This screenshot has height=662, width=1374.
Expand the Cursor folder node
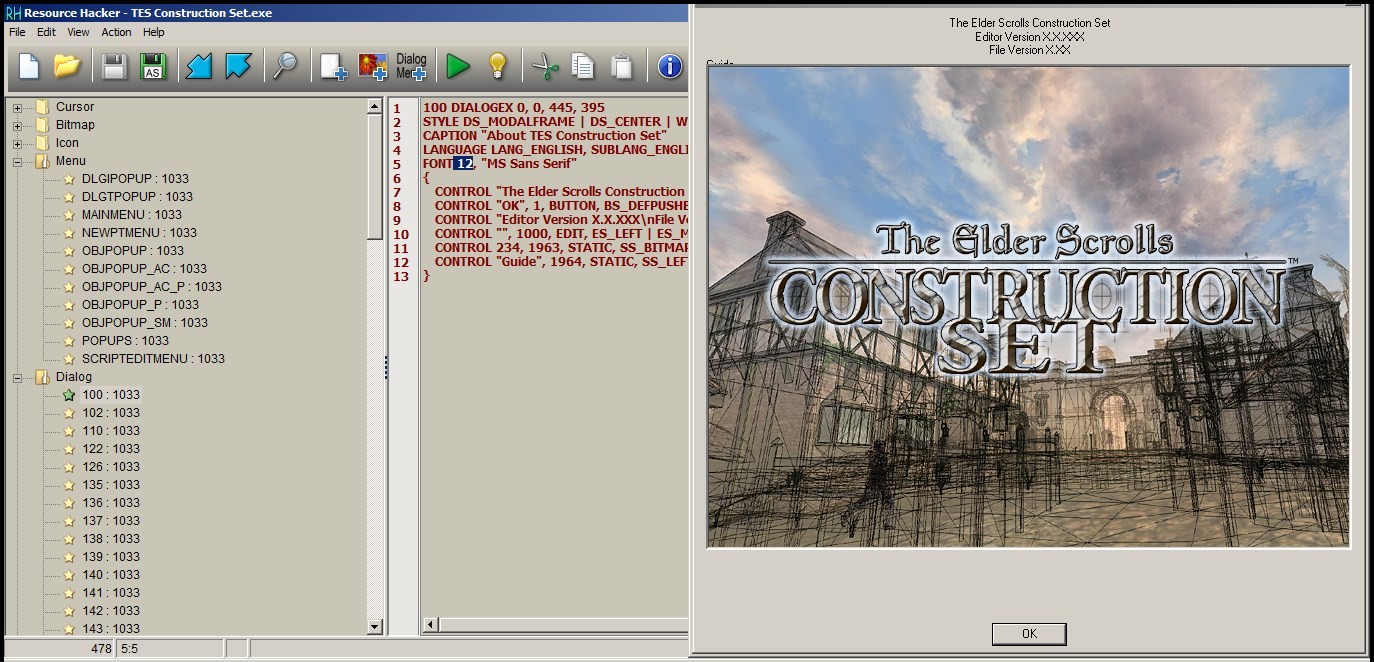point(17,107)
